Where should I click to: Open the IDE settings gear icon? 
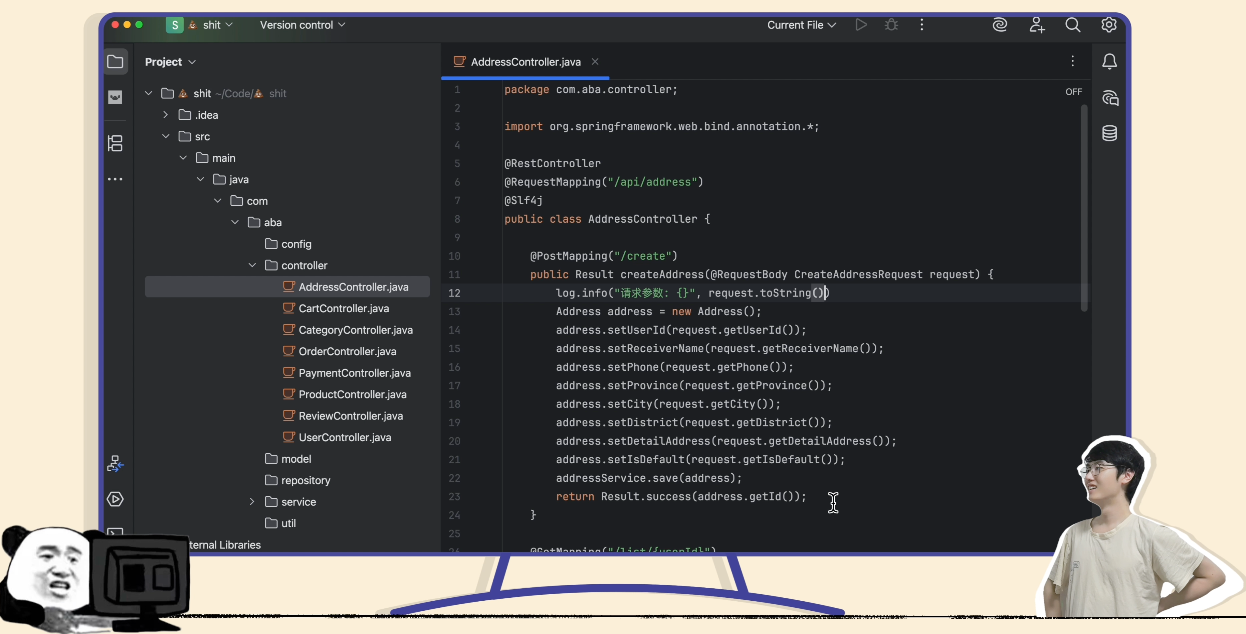(x=1108, y=25)
